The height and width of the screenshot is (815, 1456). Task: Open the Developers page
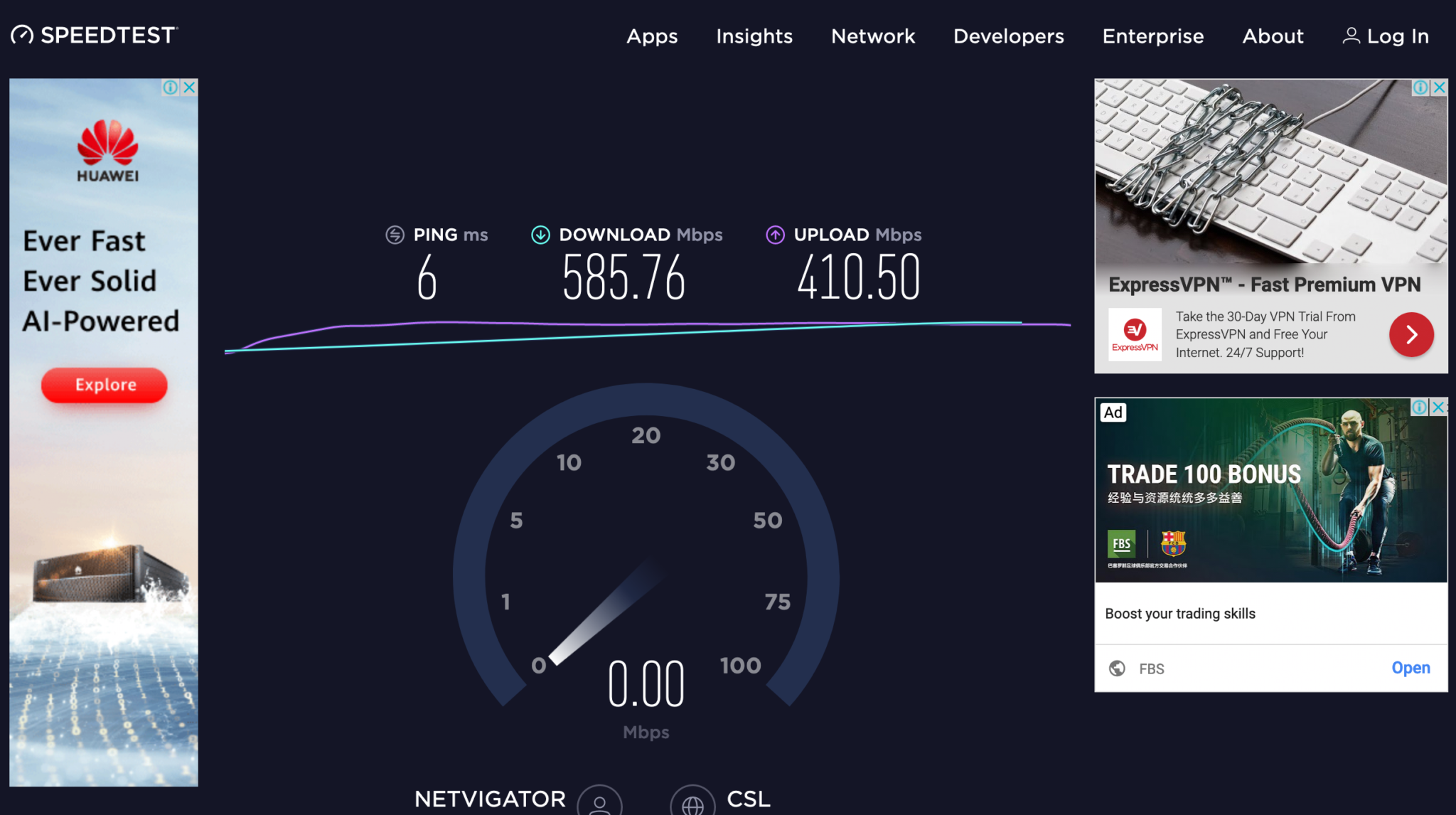1007,36
